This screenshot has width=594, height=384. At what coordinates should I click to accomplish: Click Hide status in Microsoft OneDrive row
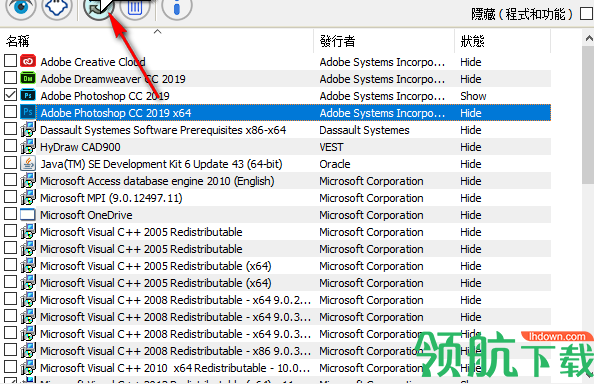471,215
